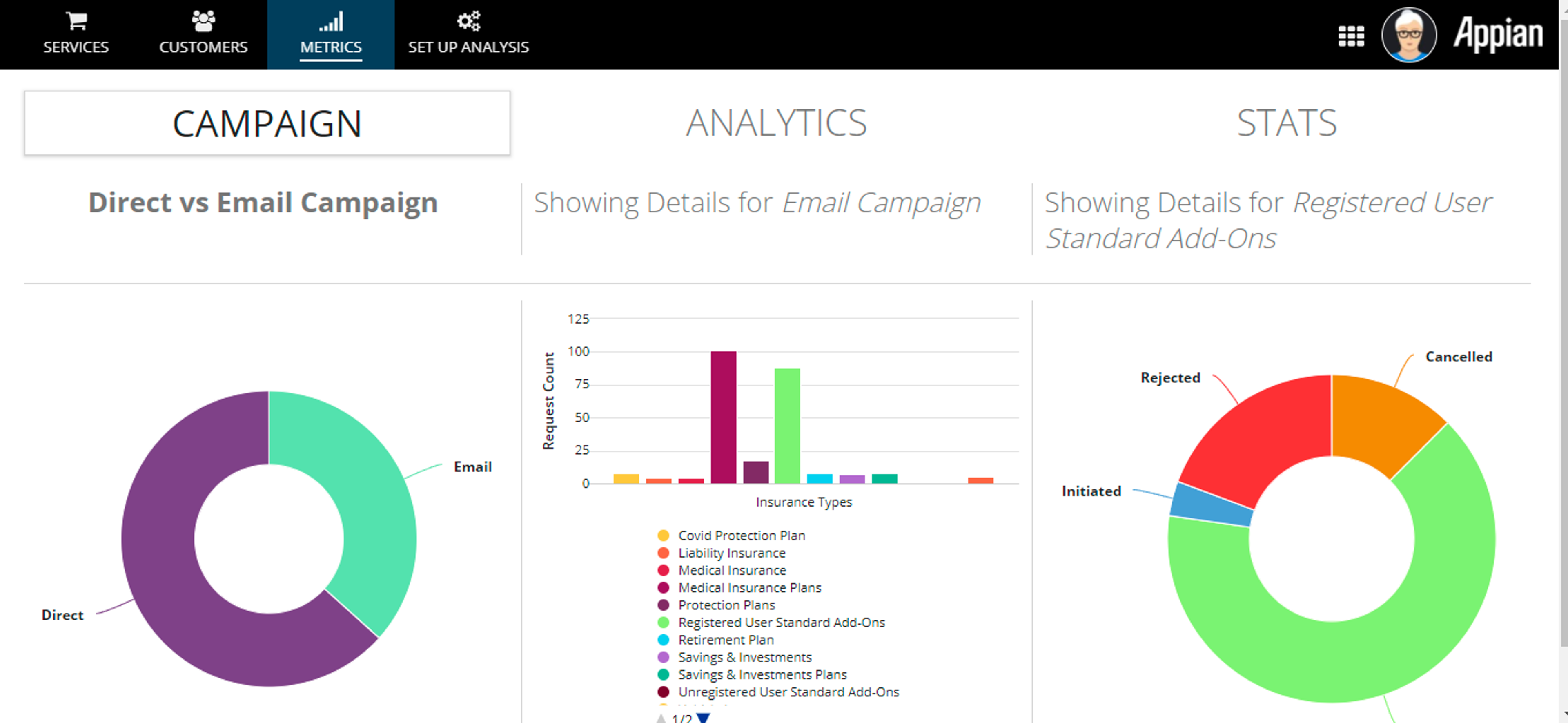This screenshot has height=723, width=1568.
Task: Click the Savings & Investments purple bar
Action: pos(852,480)
